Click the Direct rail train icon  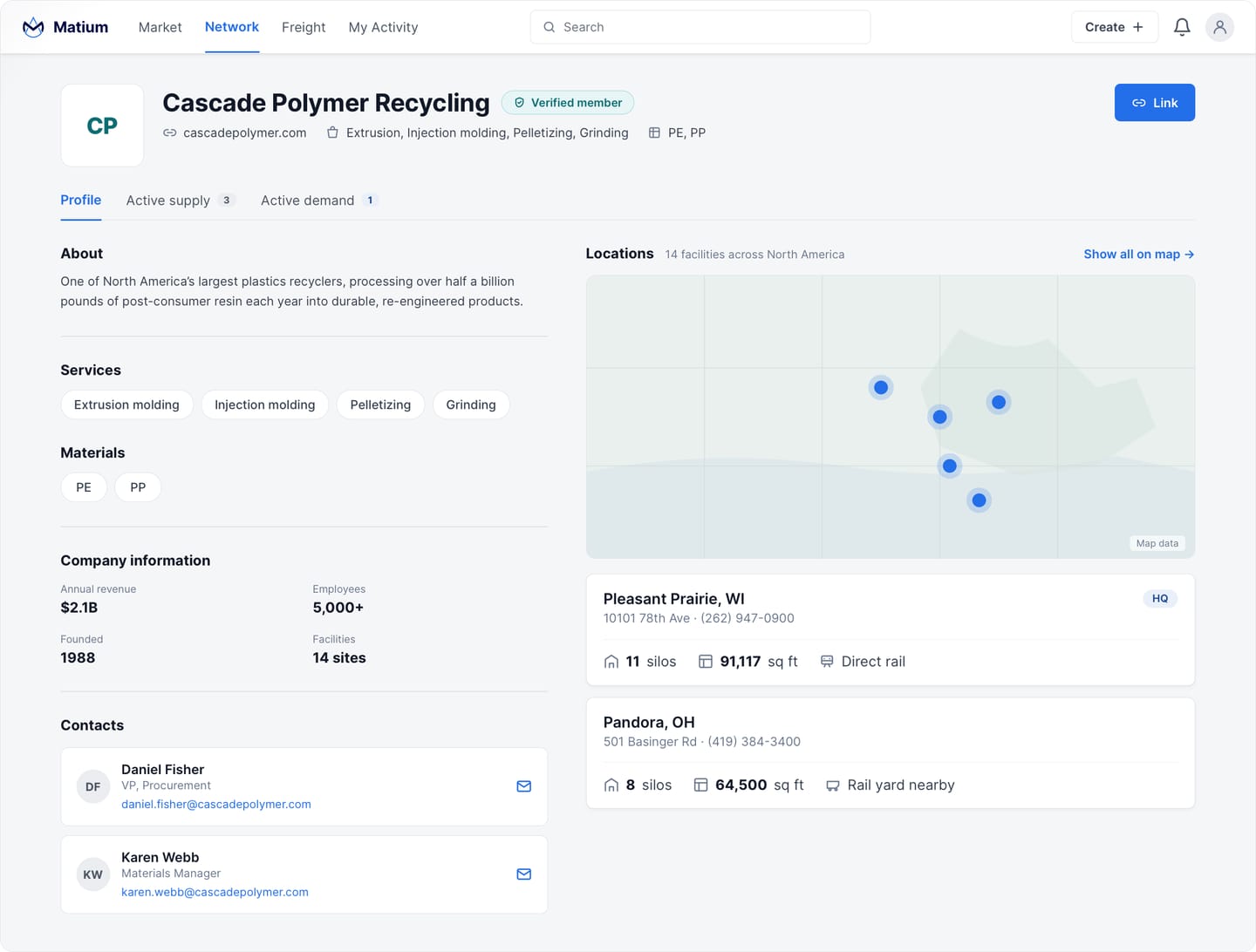point(827,662)
